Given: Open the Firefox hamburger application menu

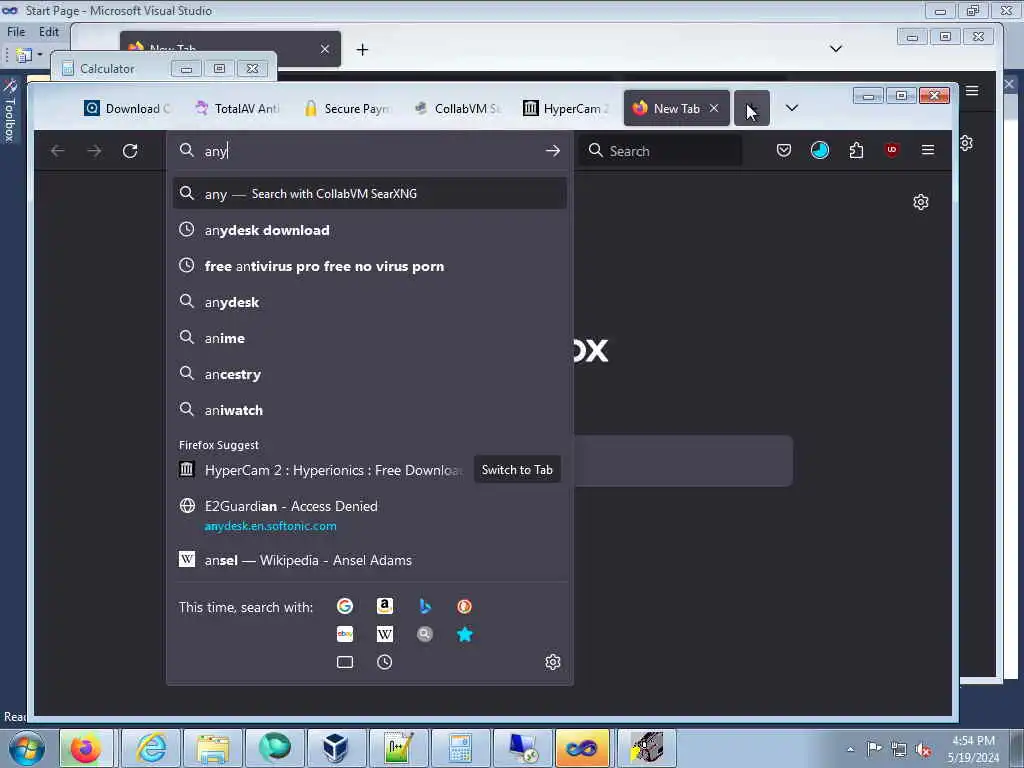Looking at the screenshot, I should [927, 150].
